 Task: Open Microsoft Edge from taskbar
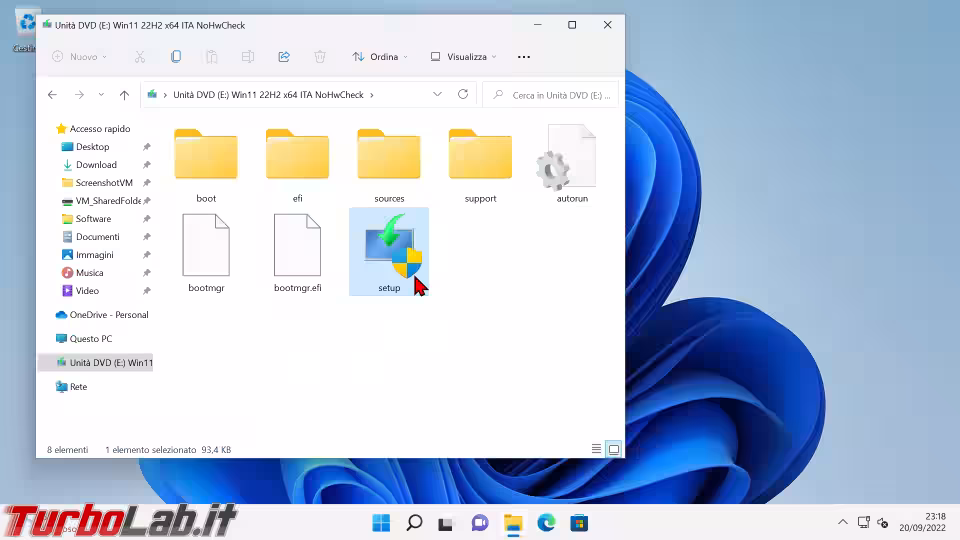[546, 523]
